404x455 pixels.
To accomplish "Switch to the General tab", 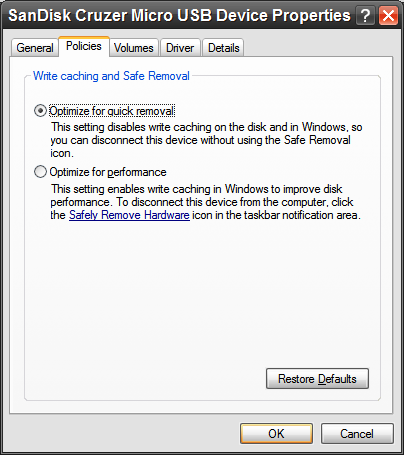I will [x=35, y=48].
